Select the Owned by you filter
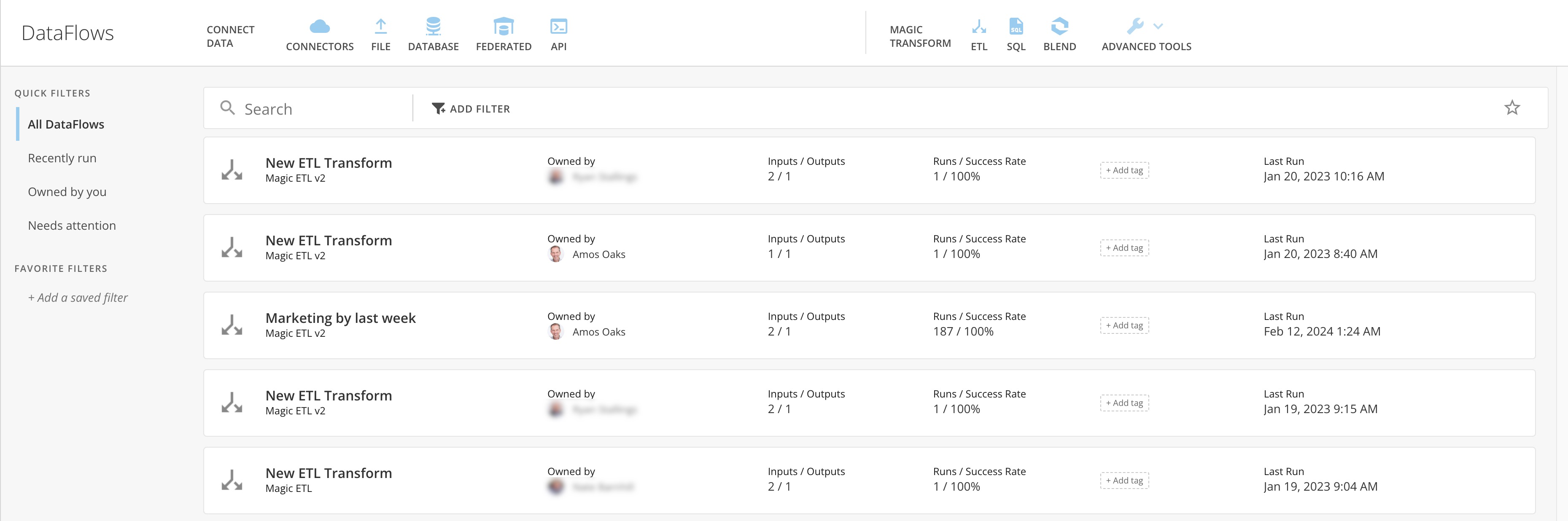The height and width of the screenshot is (521, 1568). [x=67, y=191]
